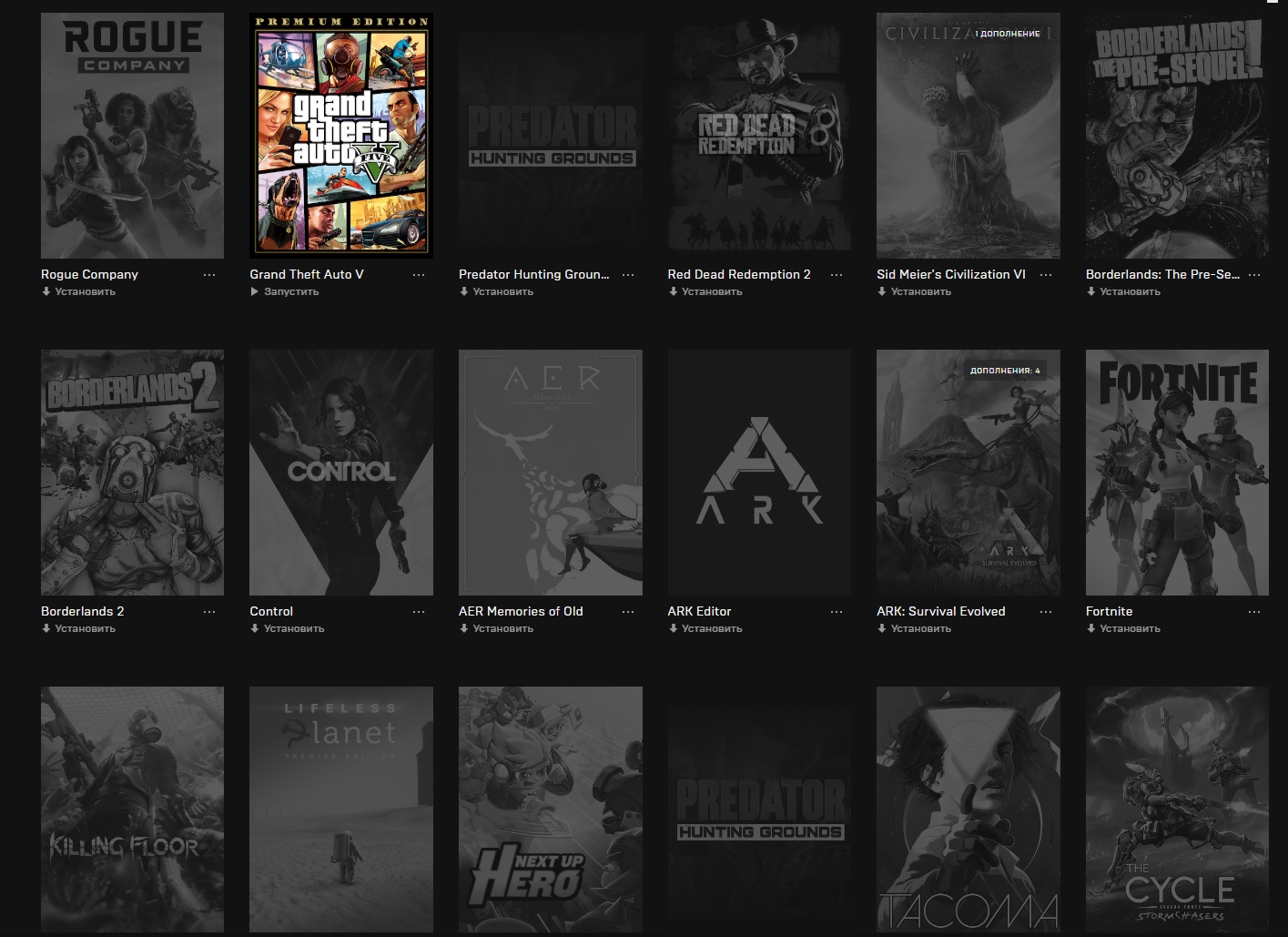Open the three-dot menu for Grand Theft Auto V
1288x937 pixels.
click(419, 275)
